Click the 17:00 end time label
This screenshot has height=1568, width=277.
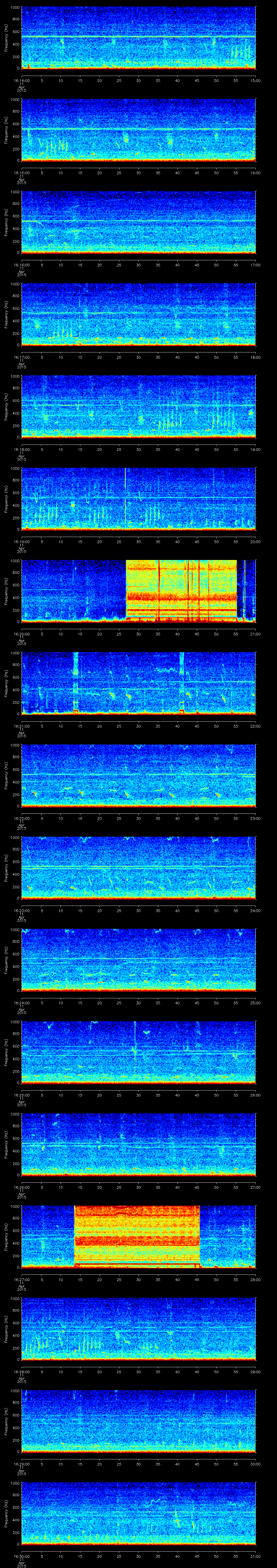tap(255, 264)
